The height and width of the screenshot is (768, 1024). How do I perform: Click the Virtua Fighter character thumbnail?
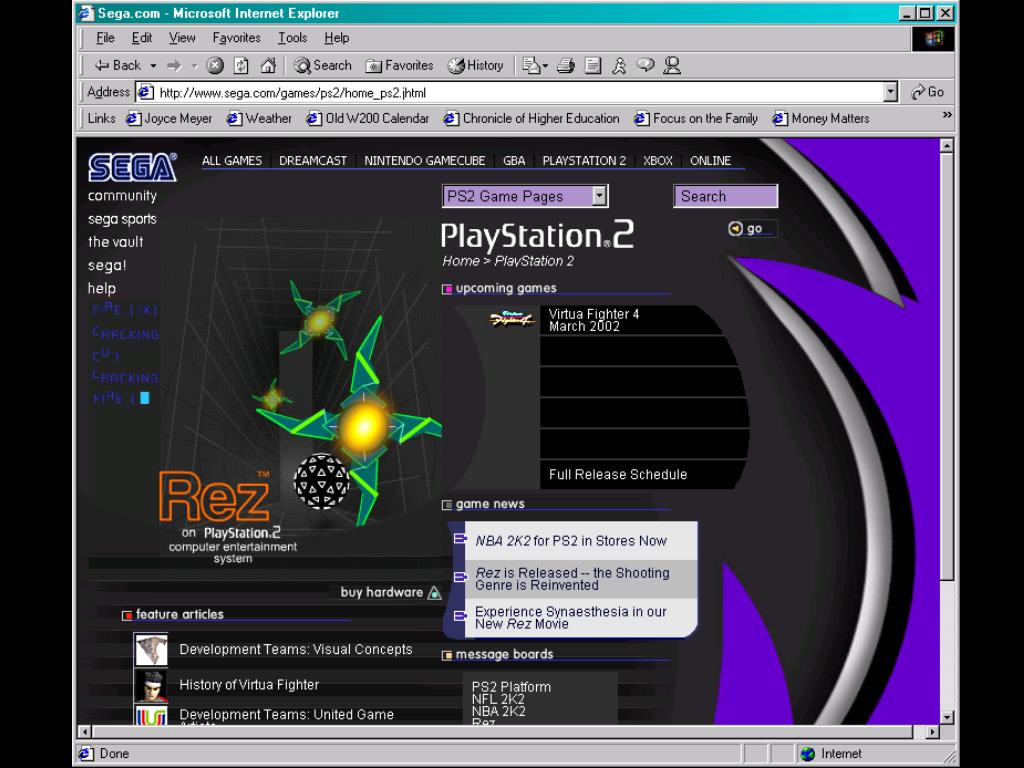coord(151,686)
